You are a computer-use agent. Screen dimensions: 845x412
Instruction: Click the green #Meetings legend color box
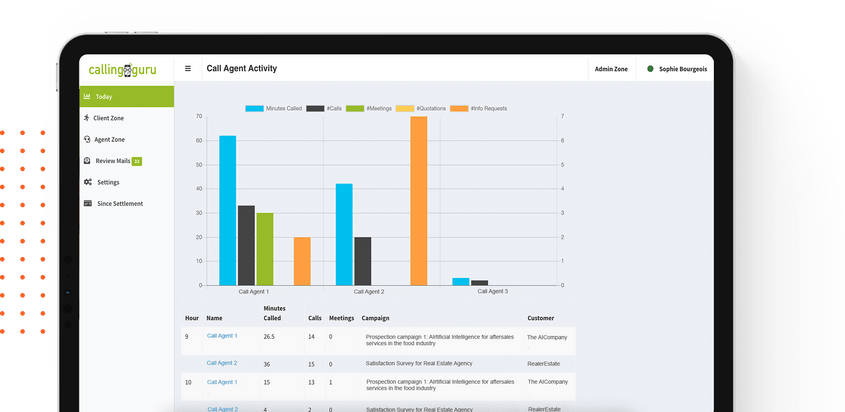(354, 108)
